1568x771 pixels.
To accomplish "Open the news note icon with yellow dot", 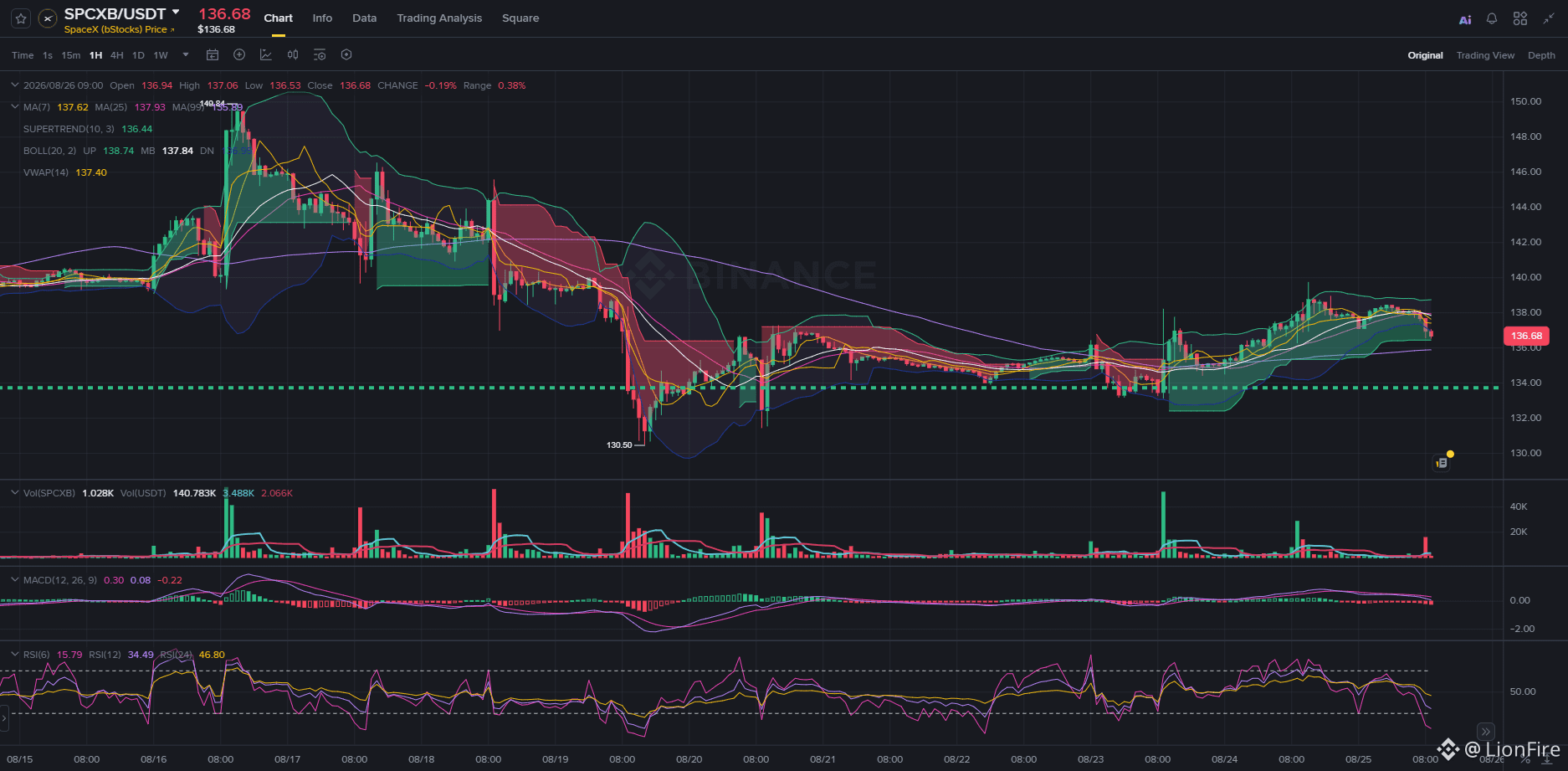I will click(1442, 462).
